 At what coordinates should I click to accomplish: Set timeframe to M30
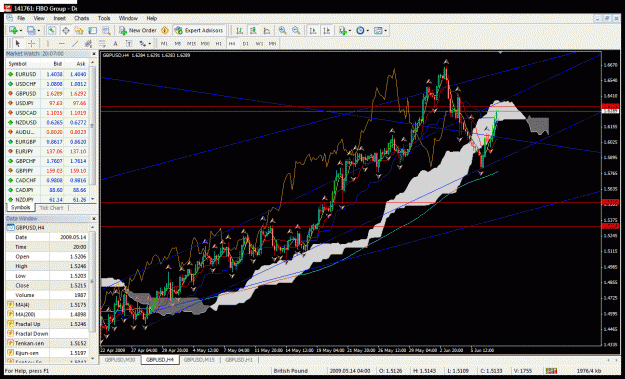click(205, 43)
